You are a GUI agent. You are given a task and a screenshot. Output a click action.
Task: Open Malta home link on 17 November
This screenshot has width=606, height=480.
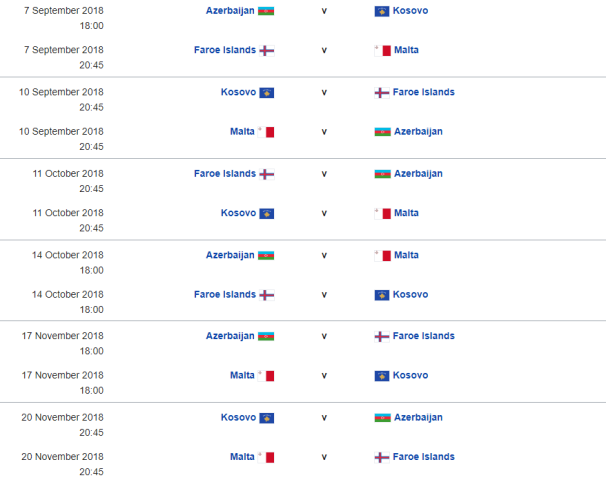(x=242, y=376)
